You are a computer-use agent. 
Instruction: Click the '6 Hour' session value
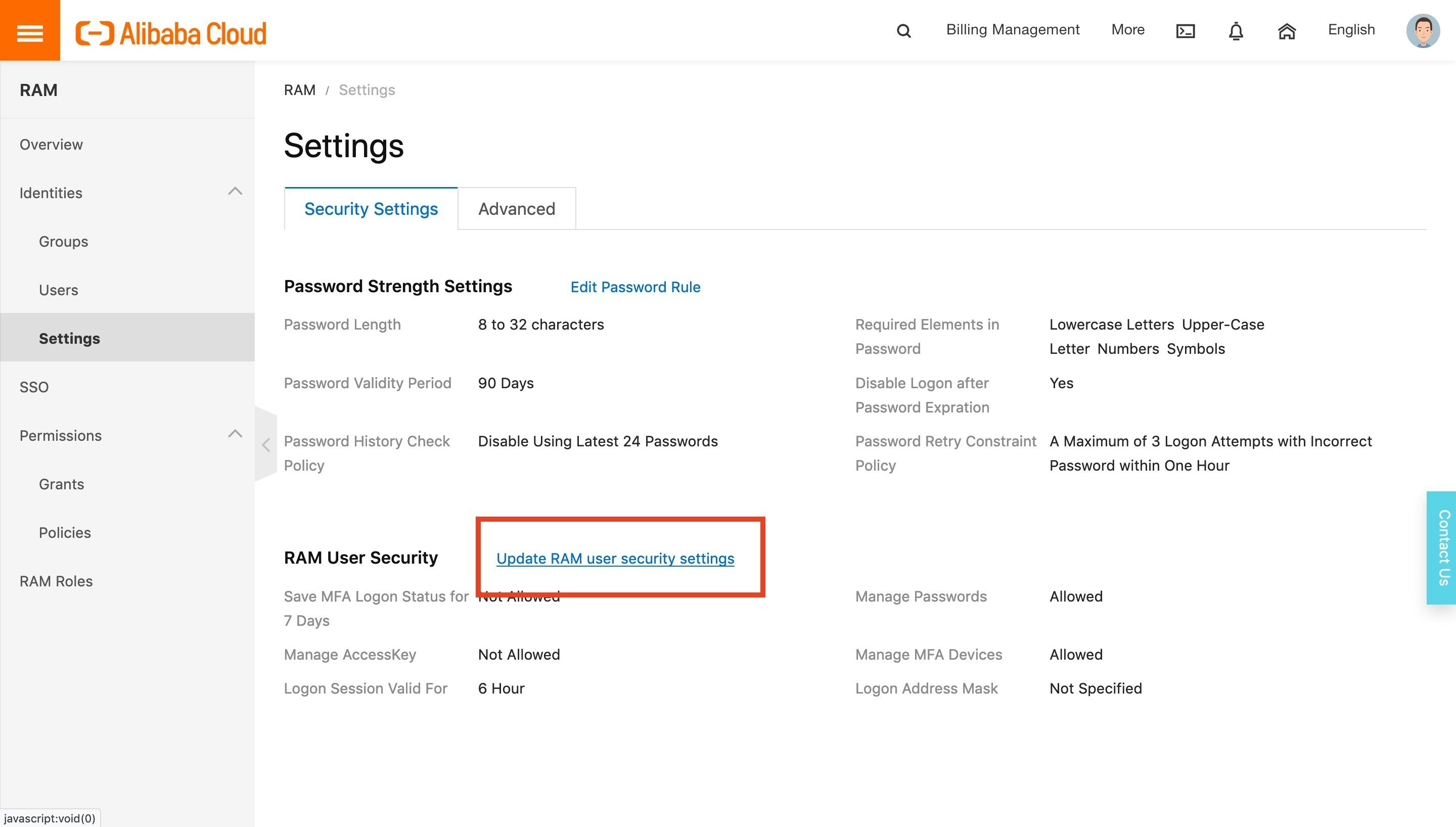501,688
